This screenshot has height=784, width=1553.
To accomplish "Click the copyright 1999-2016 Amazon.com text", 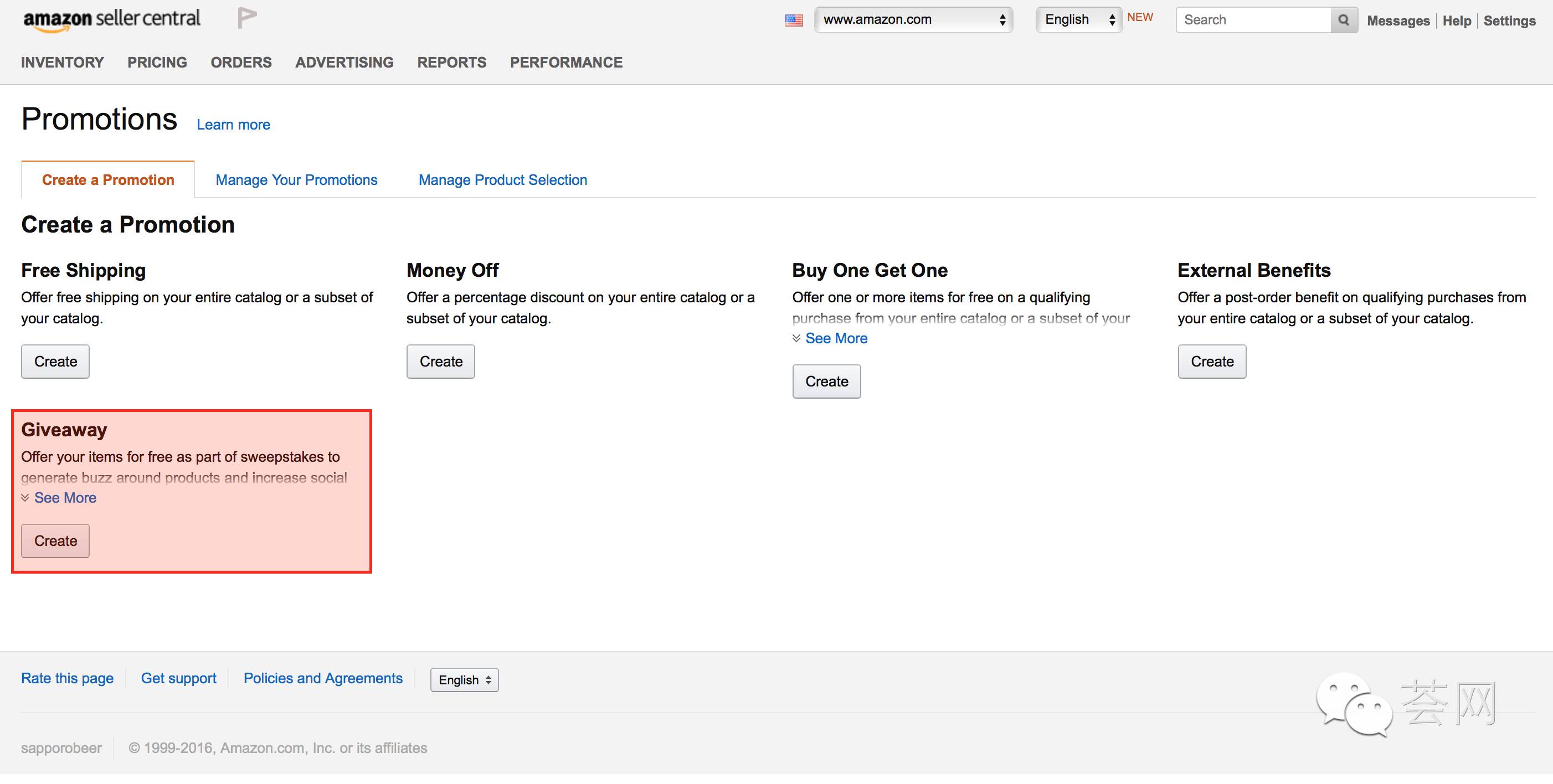I will (278, 748).
